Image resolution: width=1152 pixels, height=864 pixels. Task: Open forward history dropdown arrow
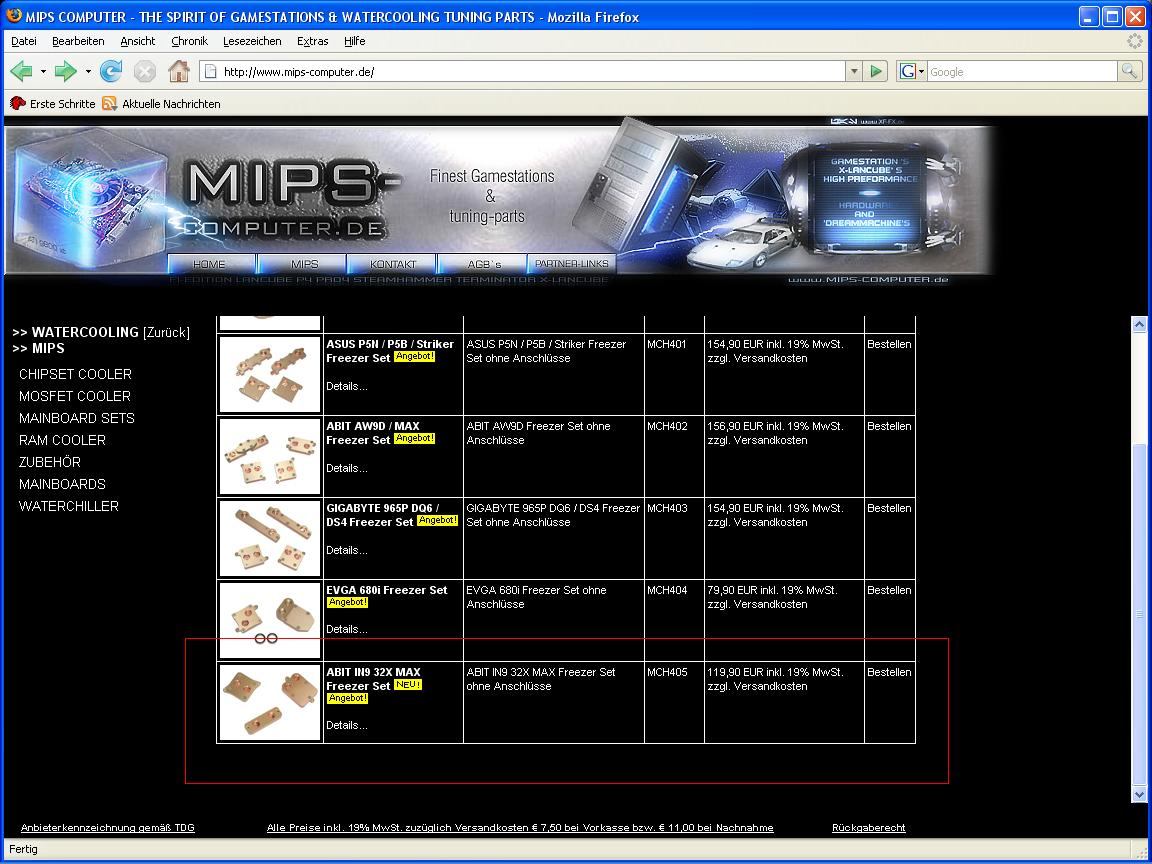pyautogui.click(x=87, y=71)
